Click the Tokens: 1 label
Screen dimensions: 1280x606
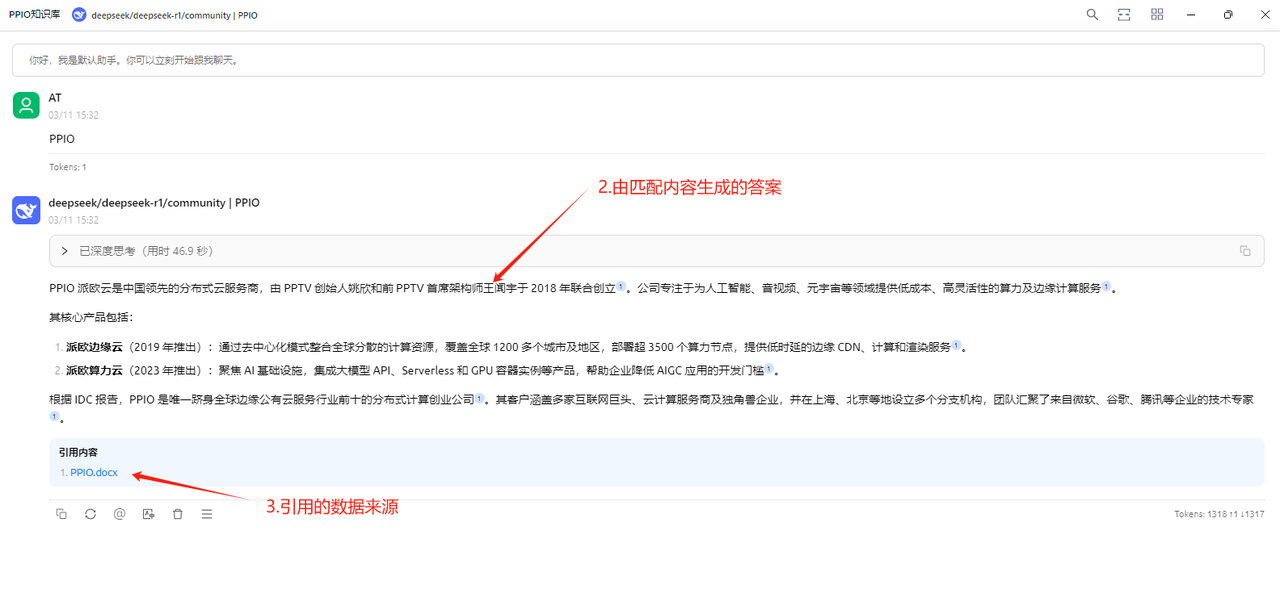pos(68,167)
